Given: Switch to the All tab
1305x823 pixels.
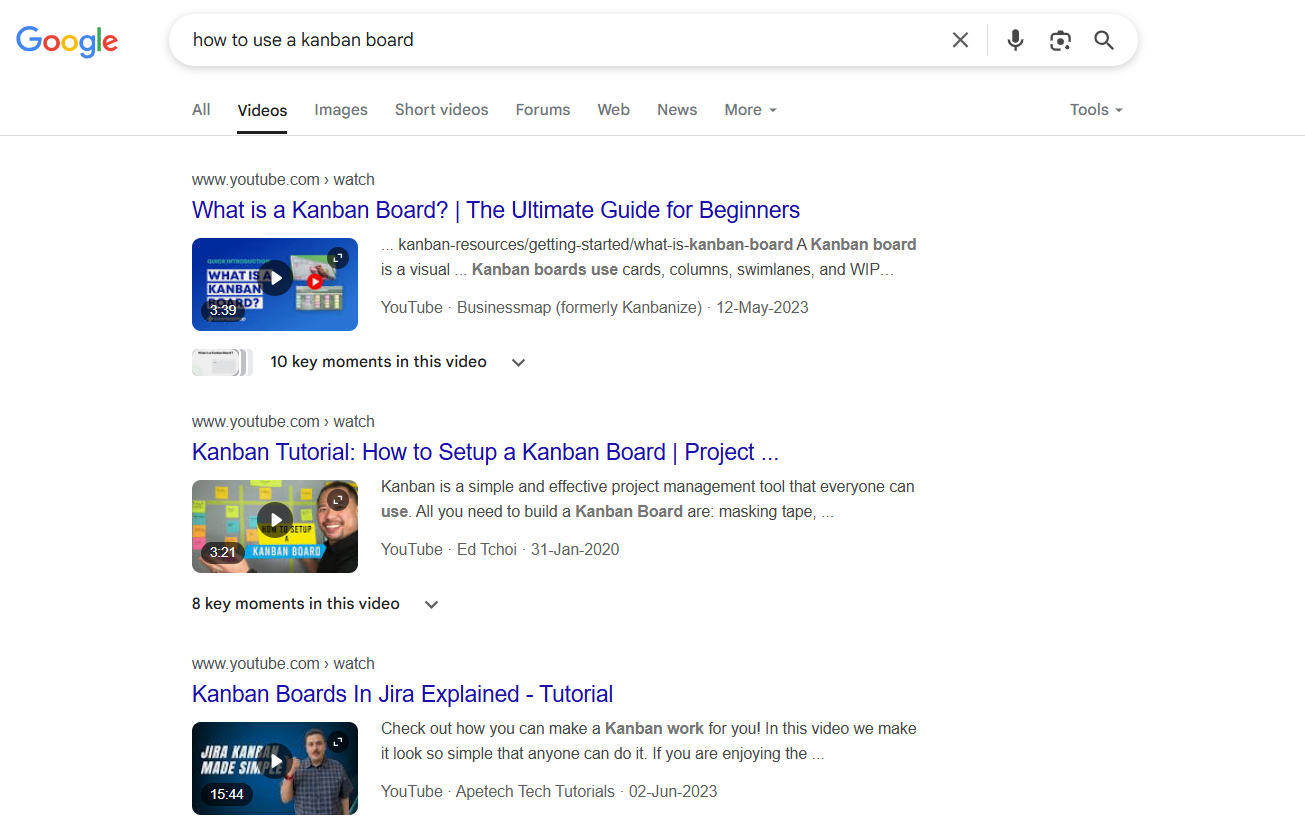Looking at the screenshot, I should (201, 110).
